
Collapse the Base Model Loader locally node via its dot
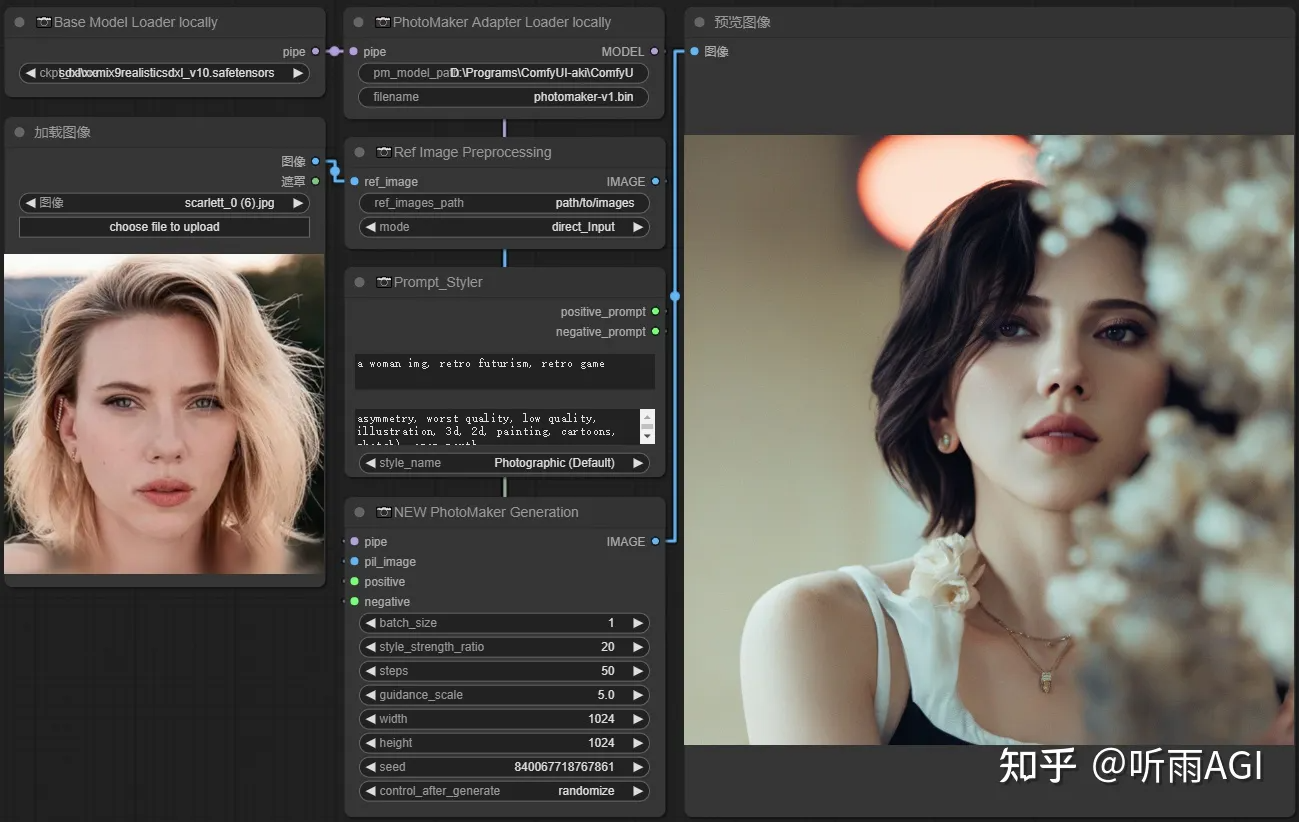click(x=19, y=22)
